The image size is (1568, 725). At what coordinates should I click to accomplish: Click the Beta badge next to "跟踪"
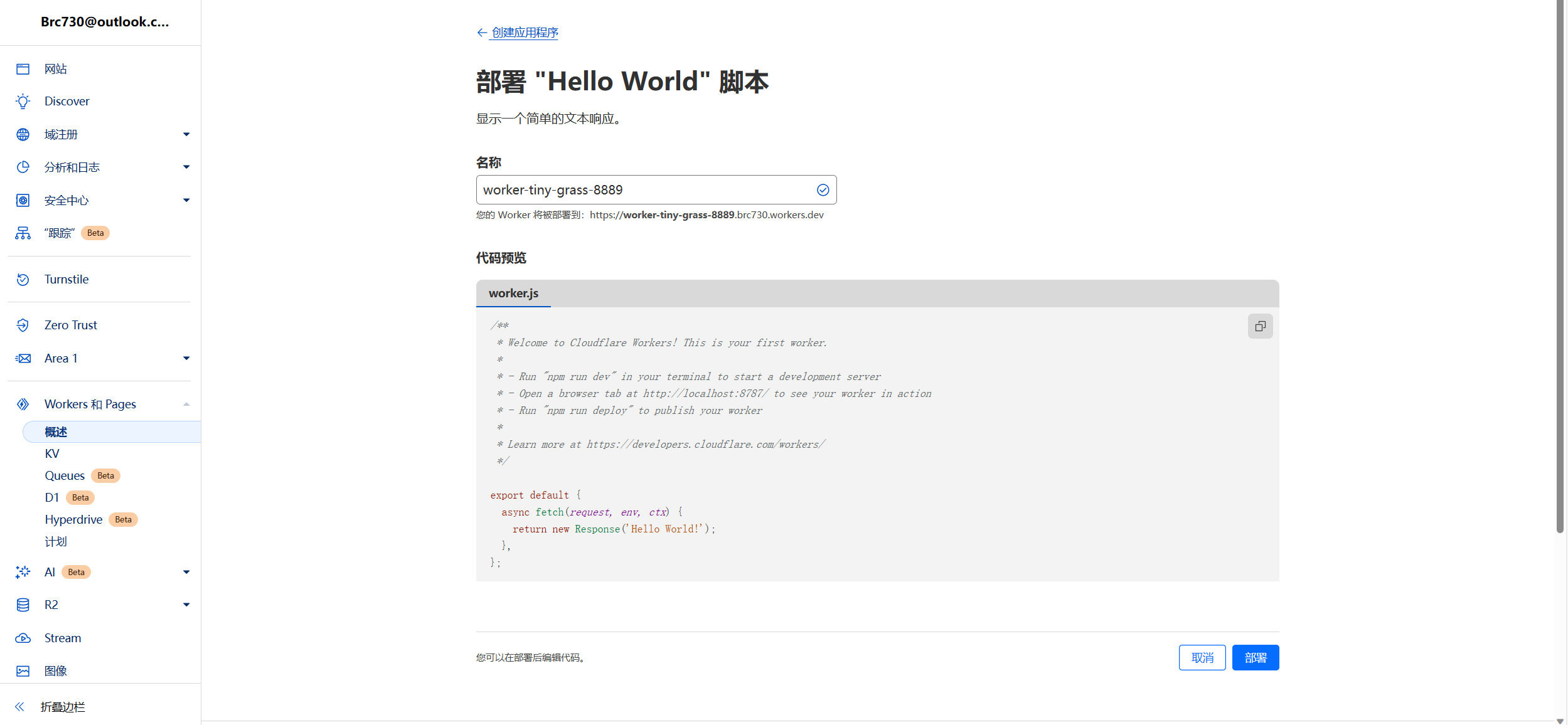click(x=95, y=233)
